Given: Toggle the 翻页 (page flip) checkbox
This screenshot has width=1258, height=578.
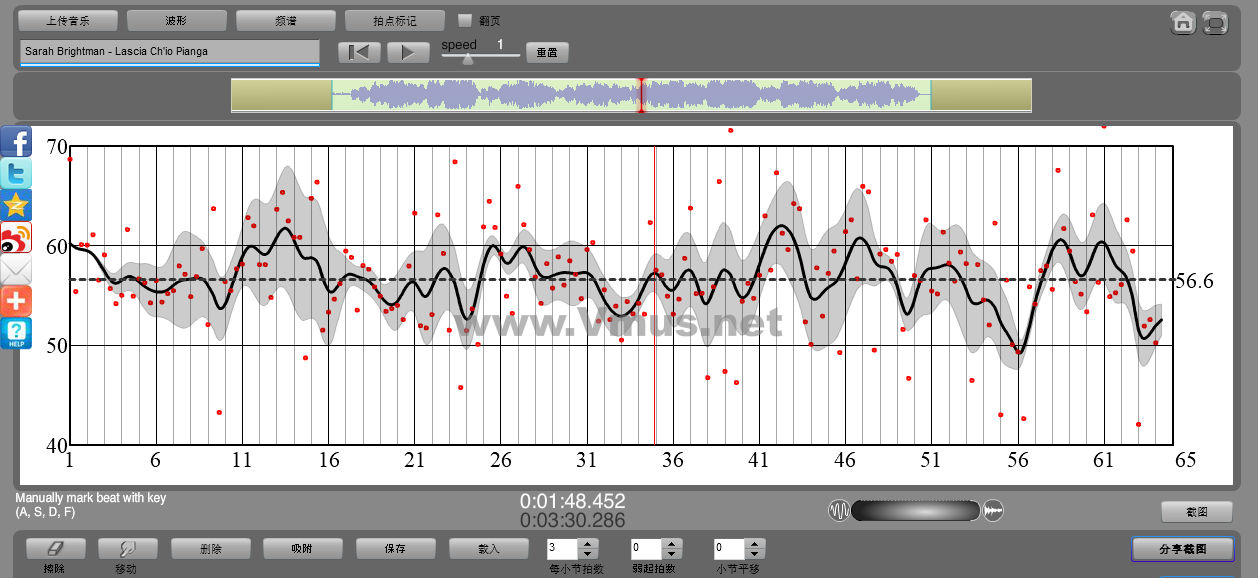Looking at the screenshot, I should pyautogui.click(x=464, y=20).
